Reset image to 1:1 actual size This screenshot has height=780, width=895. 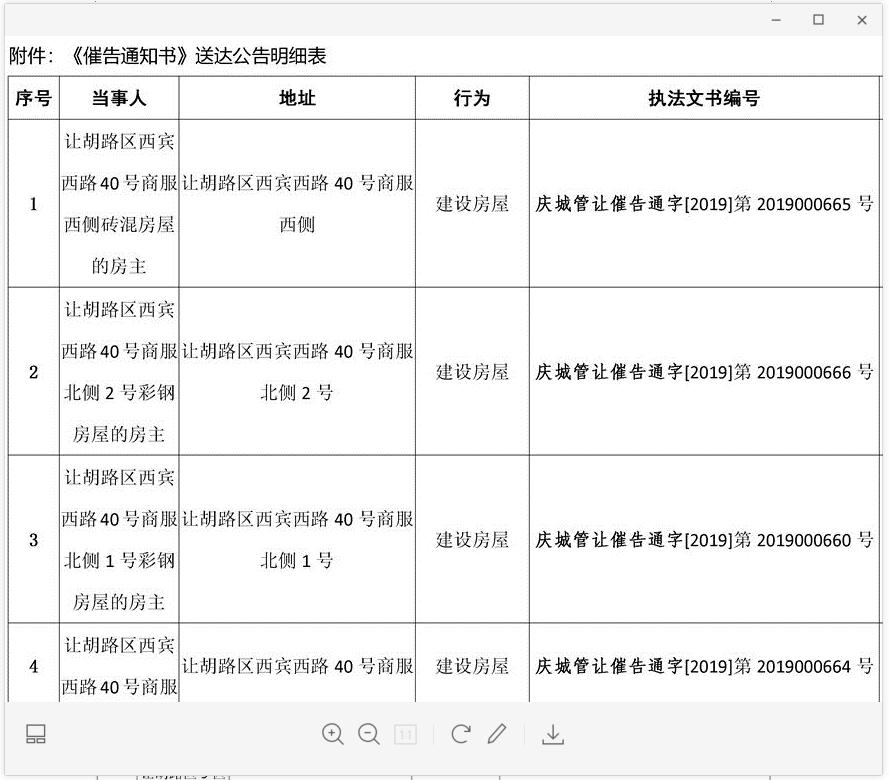(x=405, y=734)
